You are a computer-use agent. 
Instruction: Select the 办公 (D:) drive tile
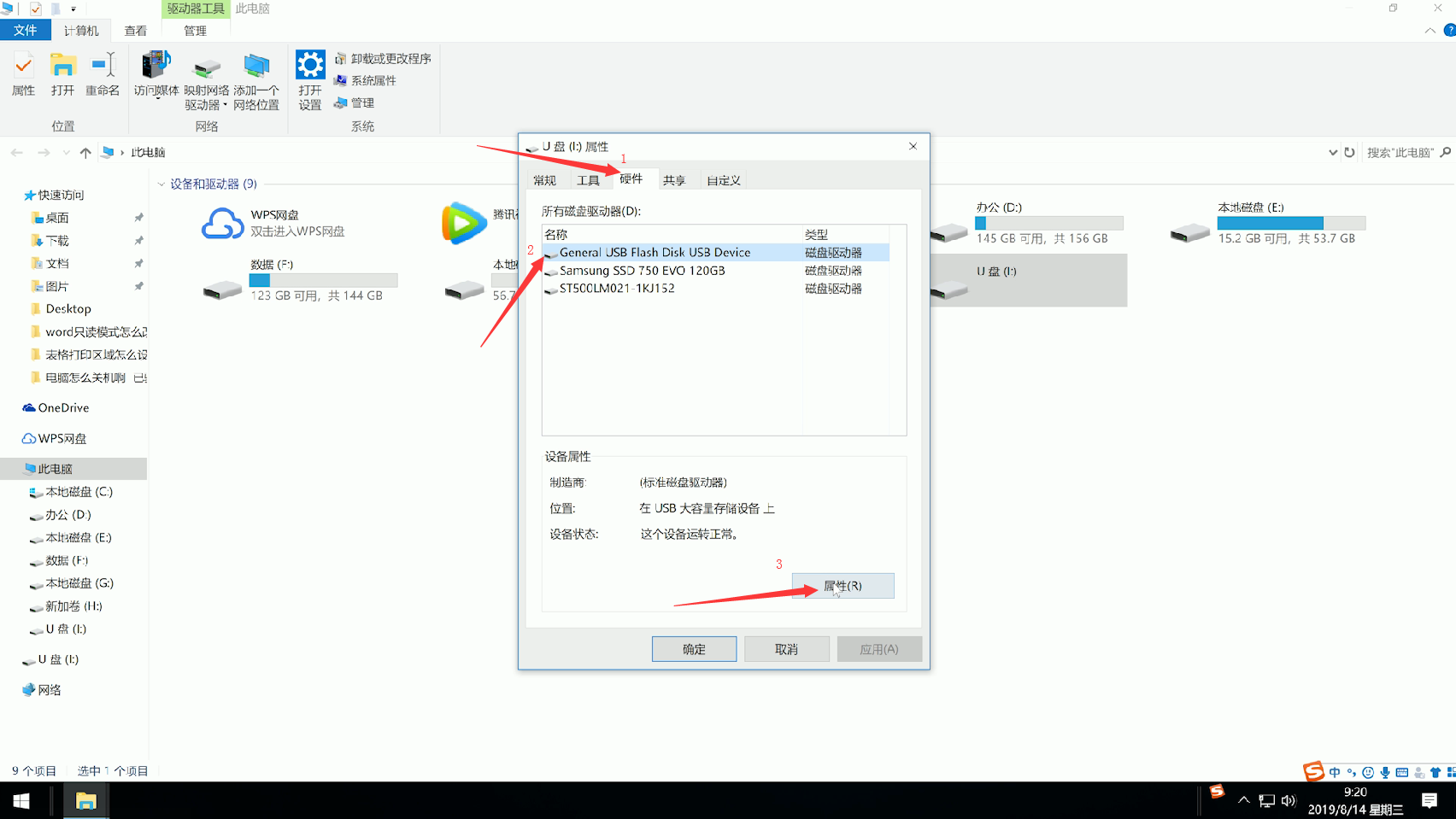pos(1030,224)
